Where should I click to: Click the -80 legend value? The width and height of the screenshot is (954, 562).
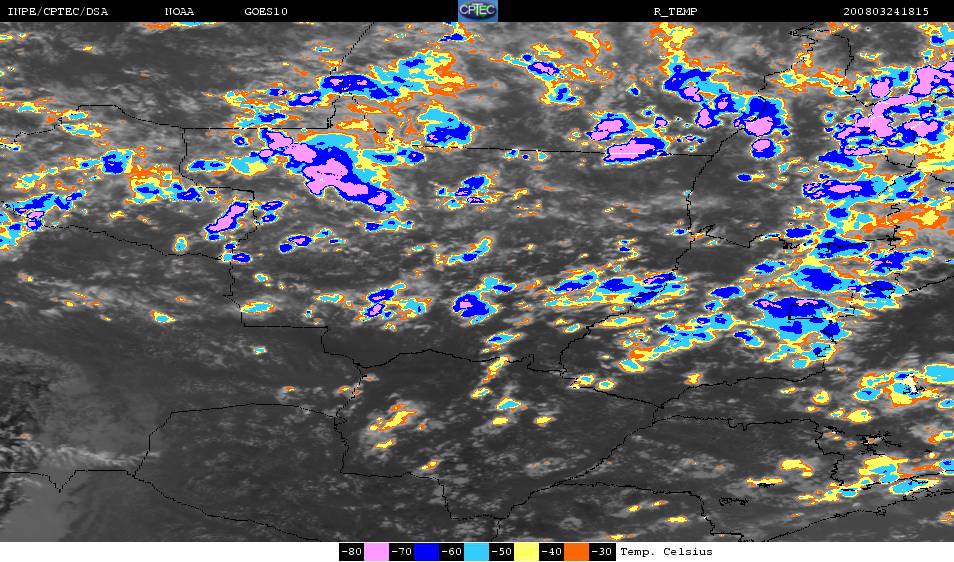pyautogui.click(x=352, y=552)
